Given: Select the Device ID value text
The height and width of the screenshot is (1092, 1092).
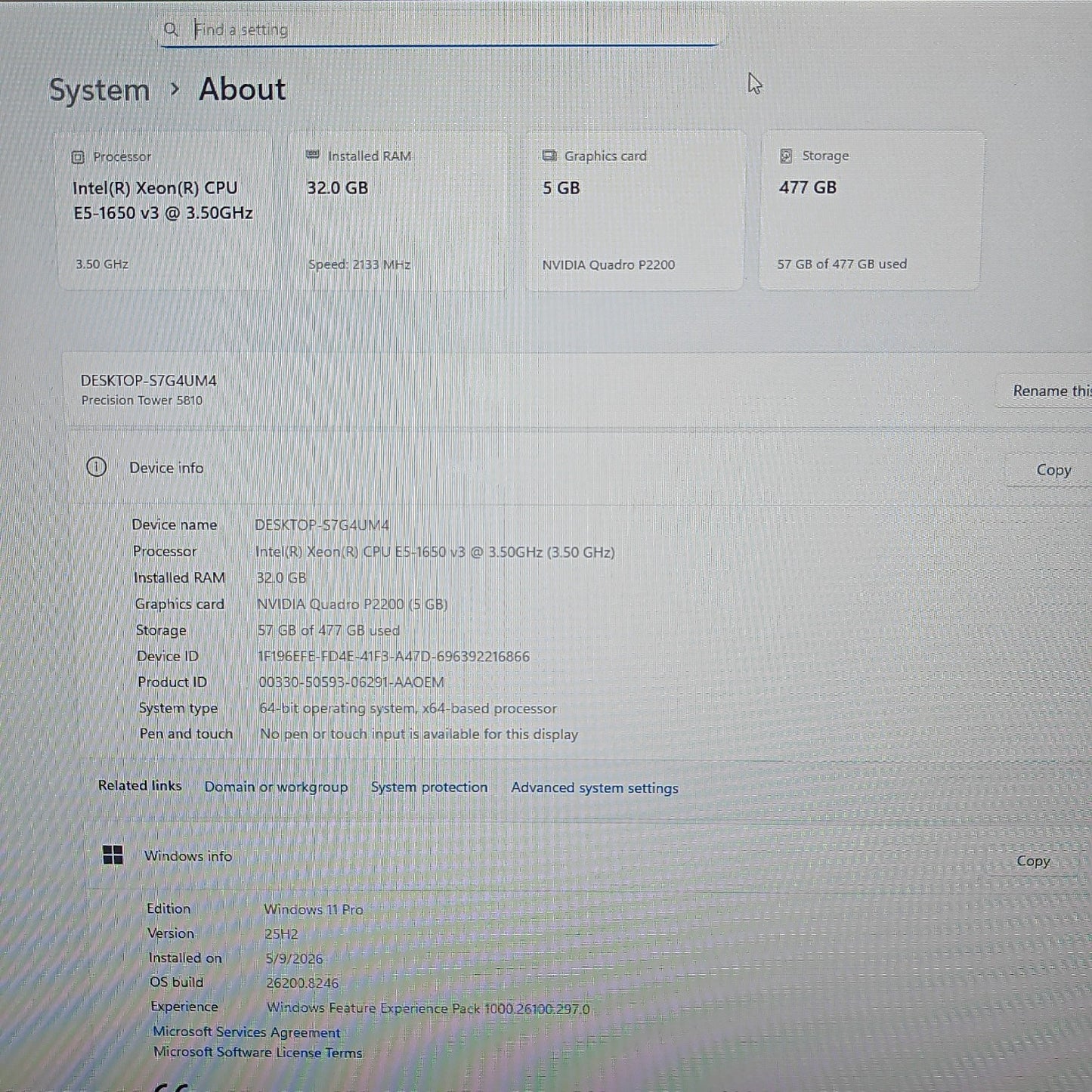Looking at the screenshot, I should [x=394, y=657].
